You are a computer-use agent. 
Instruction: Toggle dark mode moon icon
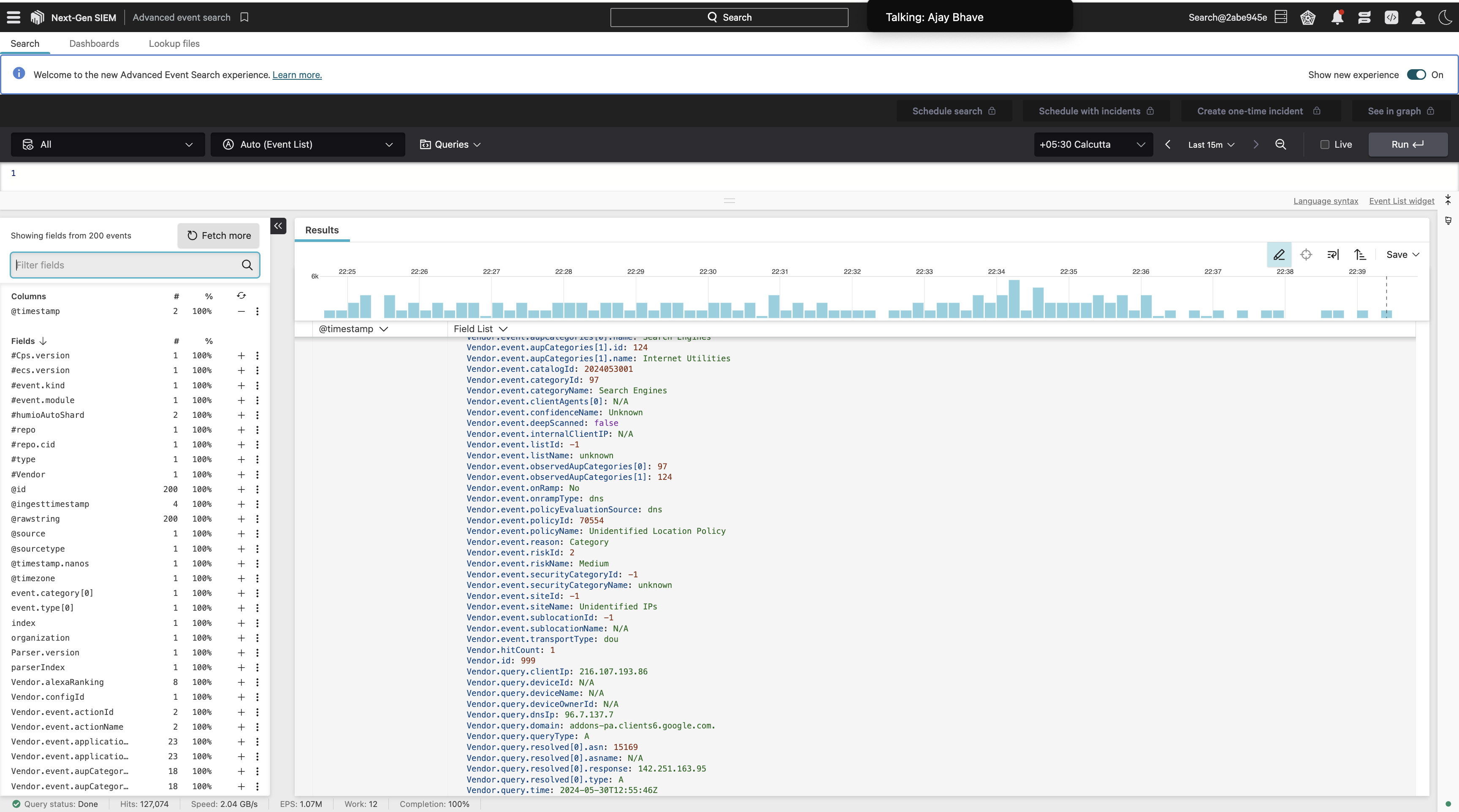point(1445,18)
